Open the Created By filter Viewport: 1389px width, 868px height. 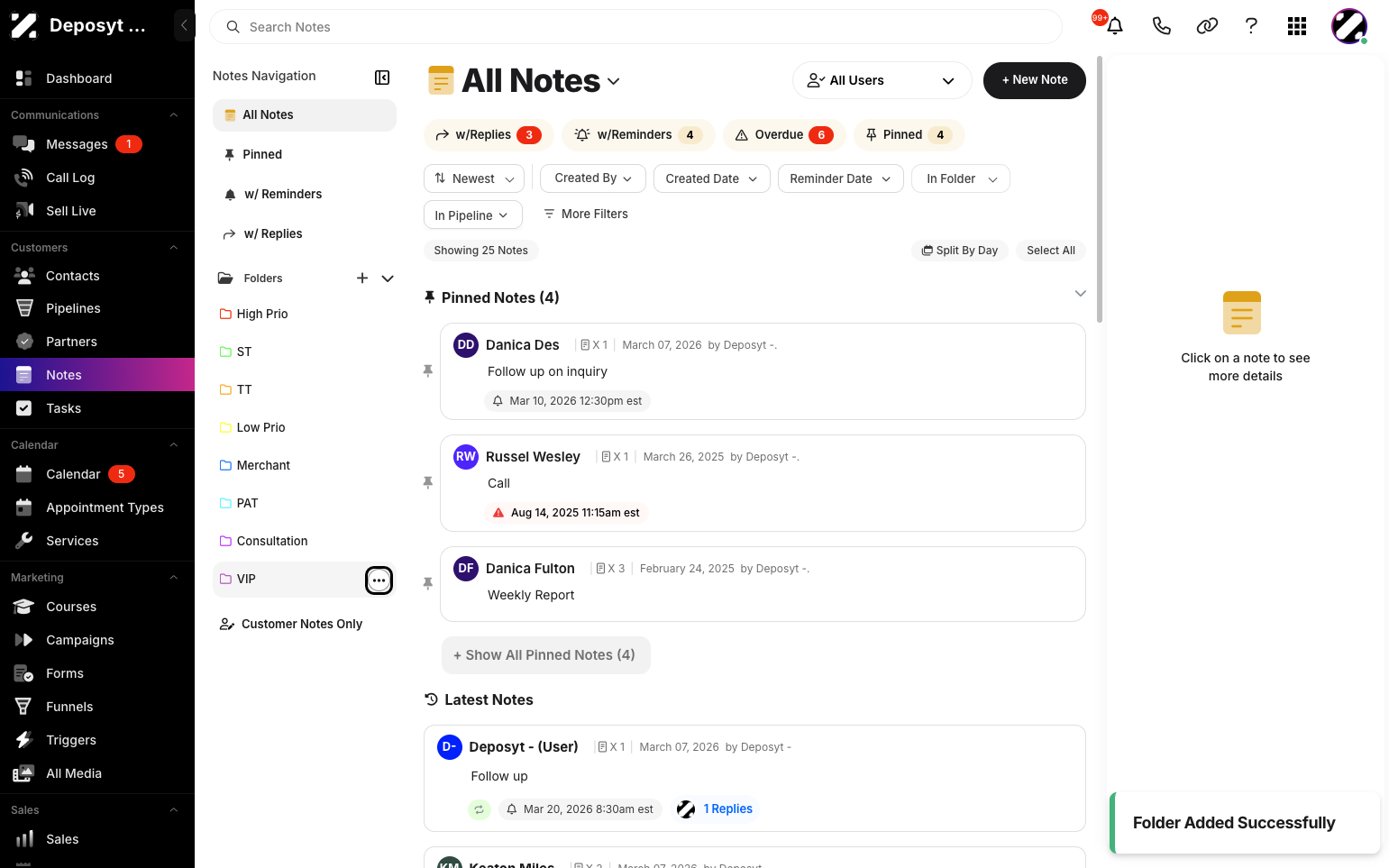click(593, 178)
